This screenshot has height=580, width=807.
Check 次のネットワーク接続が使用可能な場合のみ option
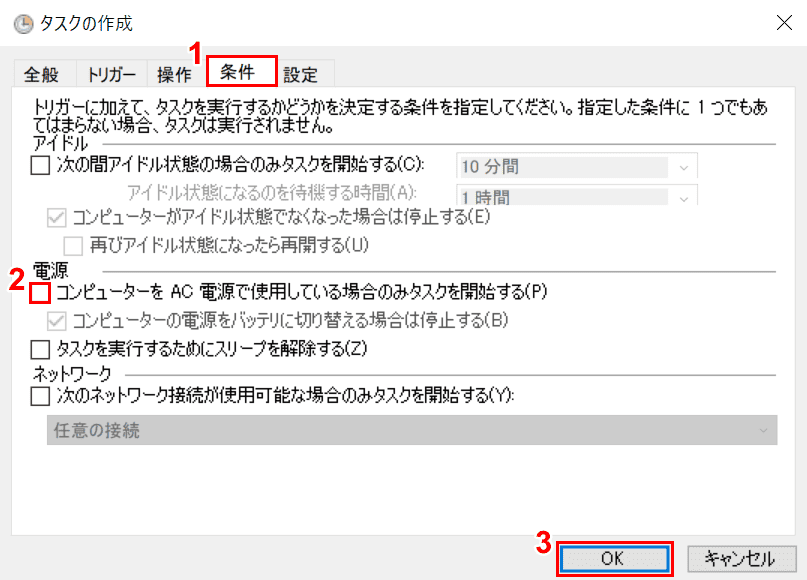pyautogui.click(x=40, y=396)
